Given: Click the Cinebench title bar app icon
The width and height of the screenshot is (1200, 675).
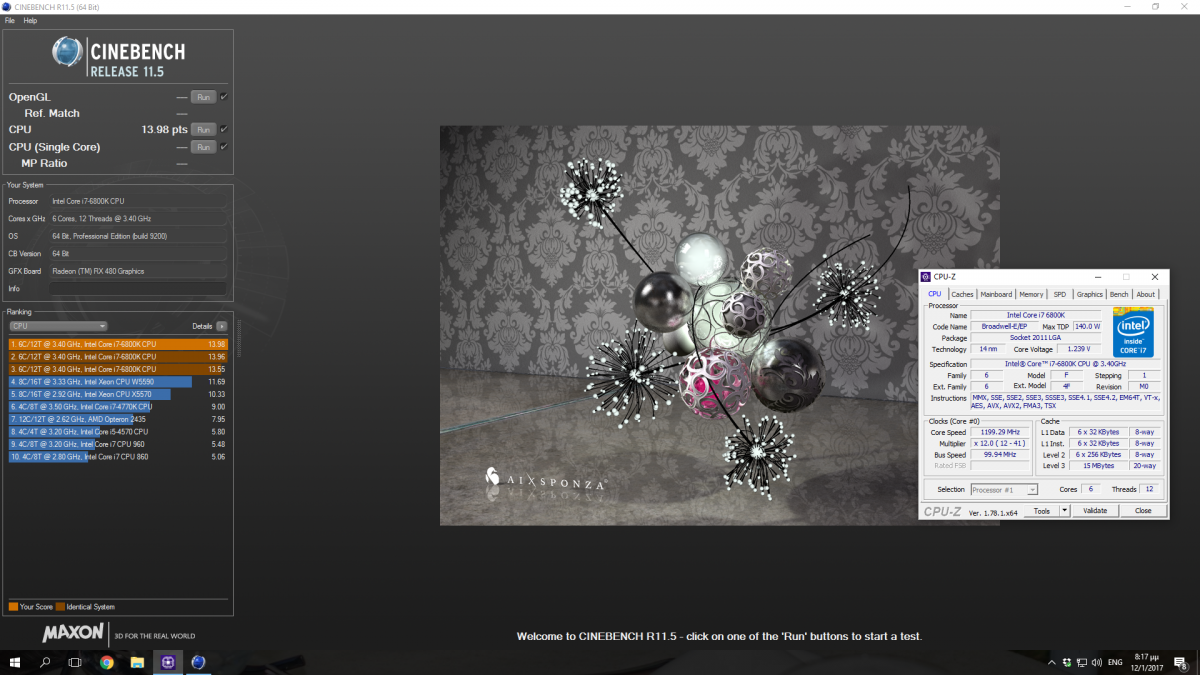Looking at the screenshot, I should 7,6.
